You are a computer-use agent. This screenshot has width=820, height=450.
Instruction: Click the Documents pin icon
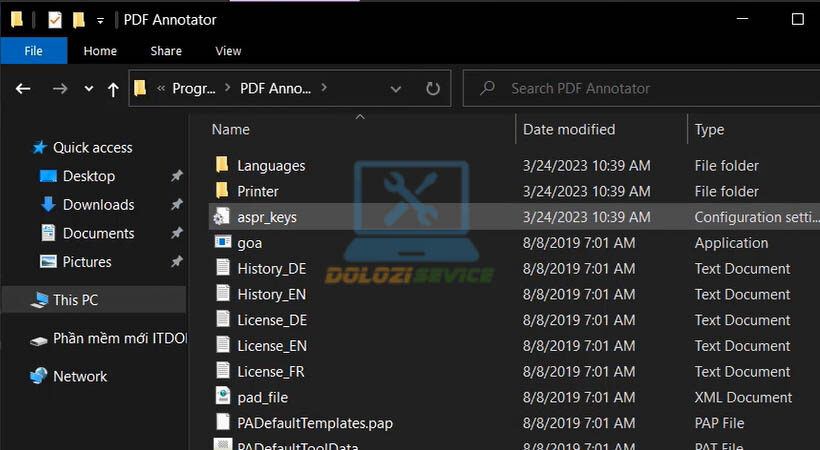(x=177, y=233)
